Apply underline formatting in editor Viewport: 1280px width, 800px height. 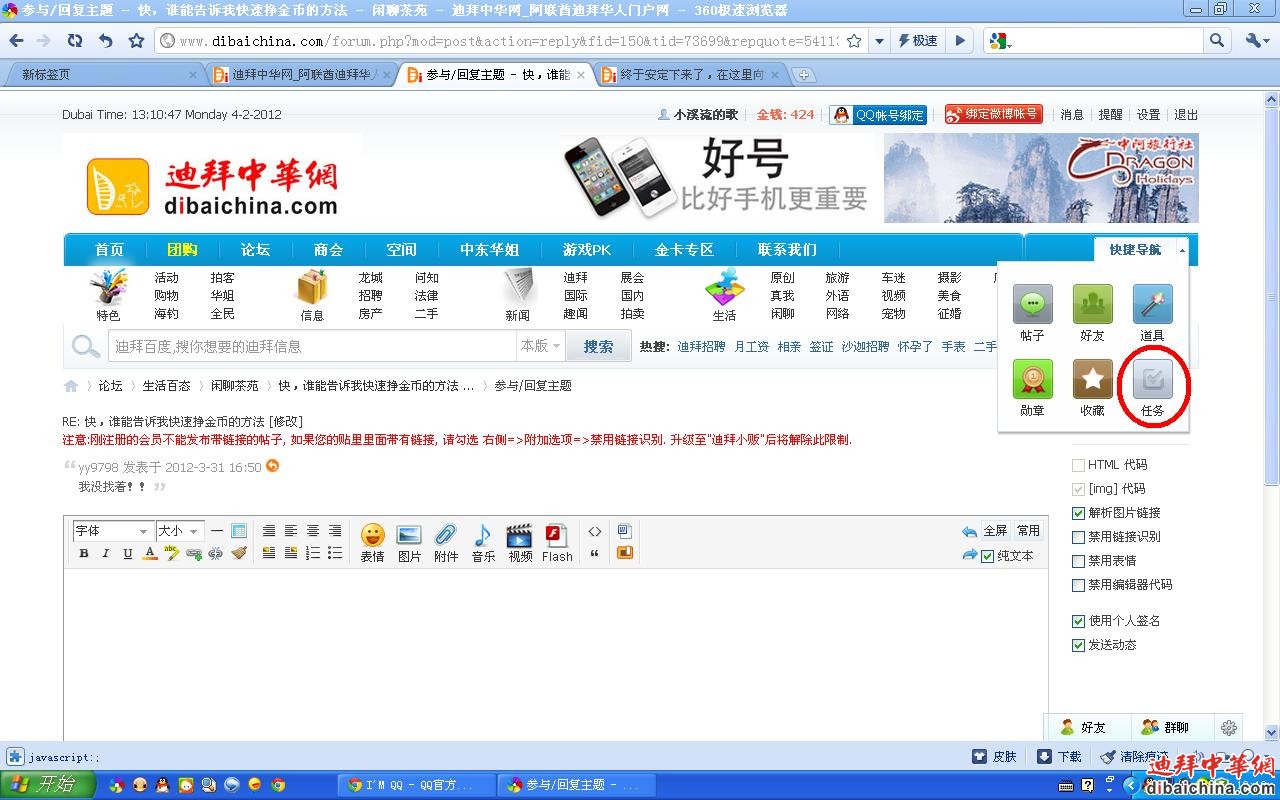(128, 553)
